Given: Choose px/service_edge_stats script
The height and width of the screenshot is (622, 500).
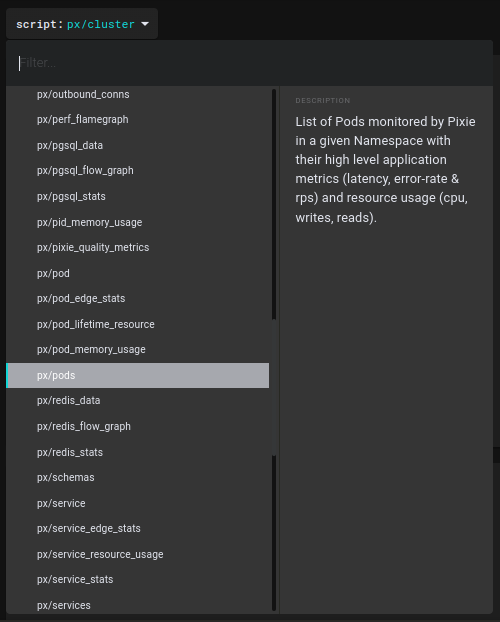Looking at the screenshot, I should (x=137, y=529).
